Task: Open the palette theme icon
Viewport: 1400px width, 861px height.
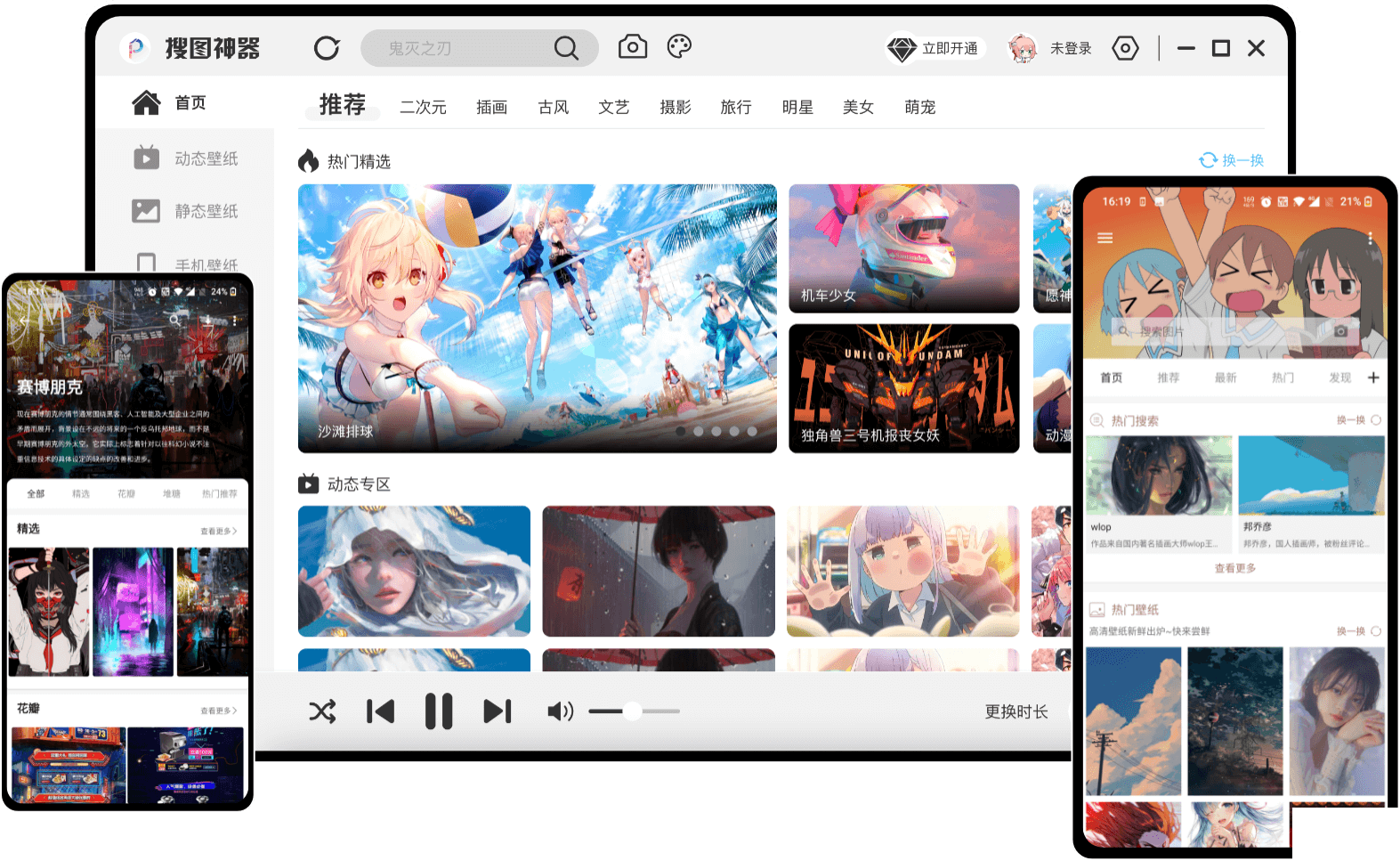Action: click(x=679, y=46)
